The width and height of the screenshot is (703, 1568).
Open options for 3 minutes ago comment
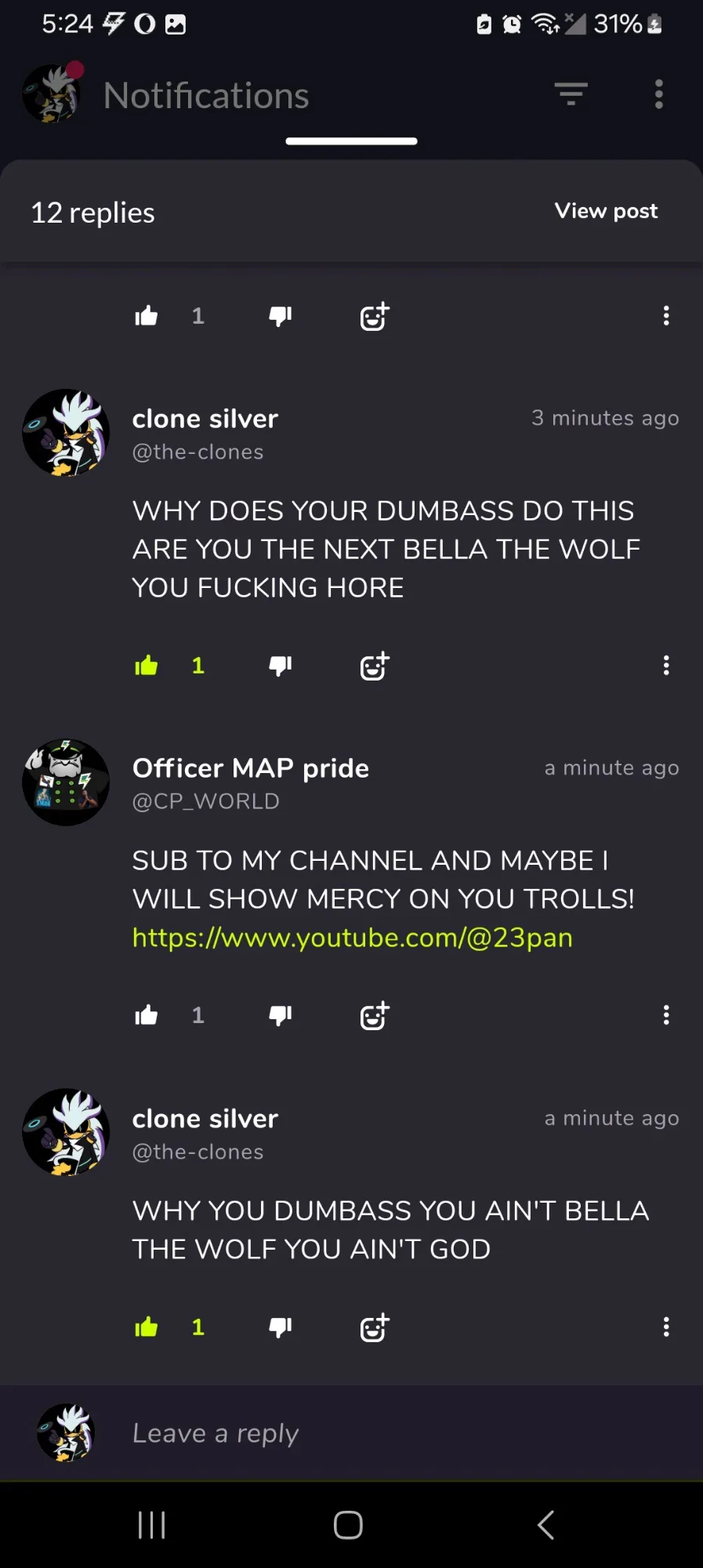(x=666, y=666)
